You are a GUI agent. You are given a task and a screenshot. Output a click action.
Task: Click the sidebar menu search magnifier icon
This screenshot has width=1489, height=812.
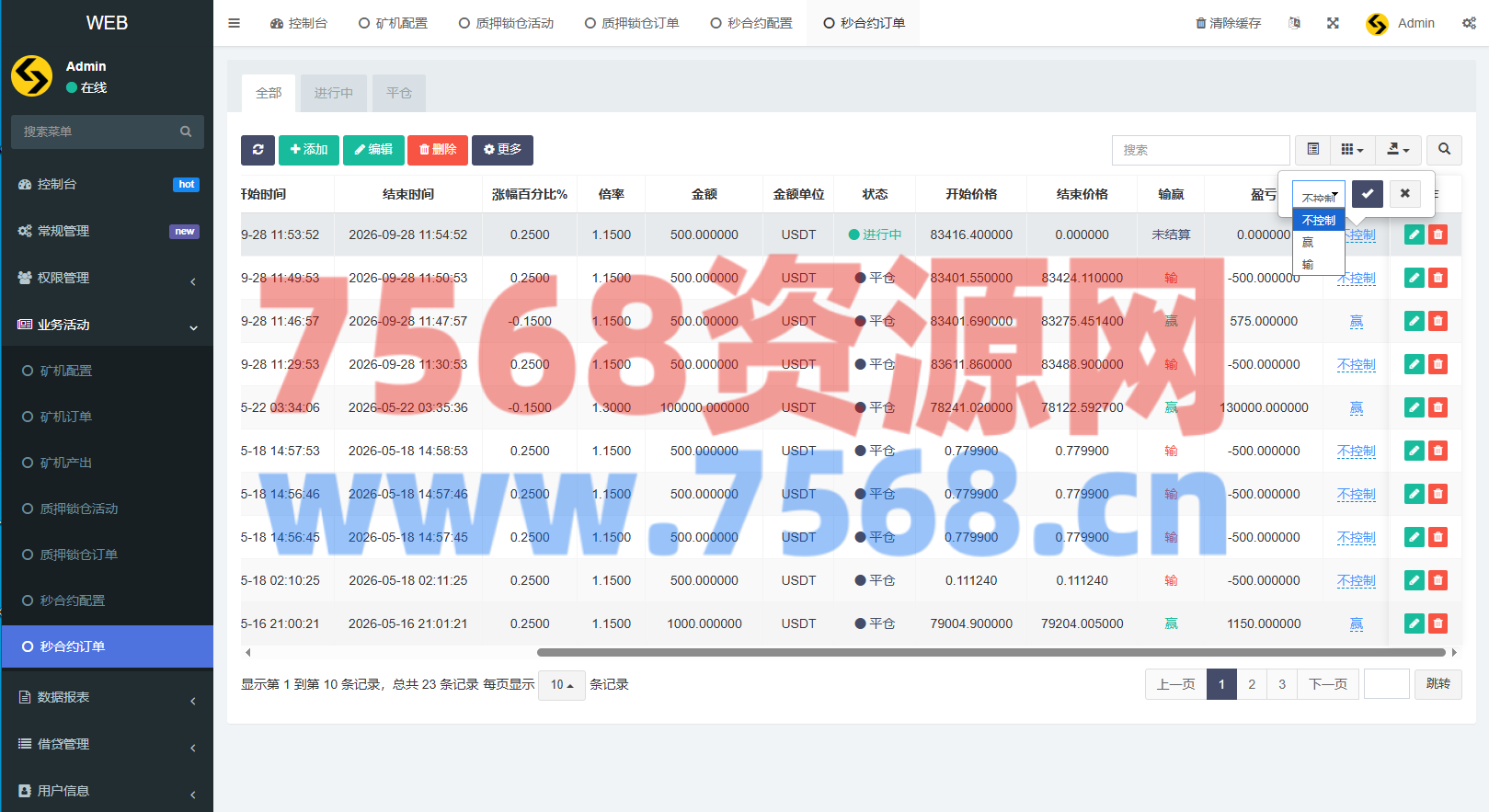(186, 132)
